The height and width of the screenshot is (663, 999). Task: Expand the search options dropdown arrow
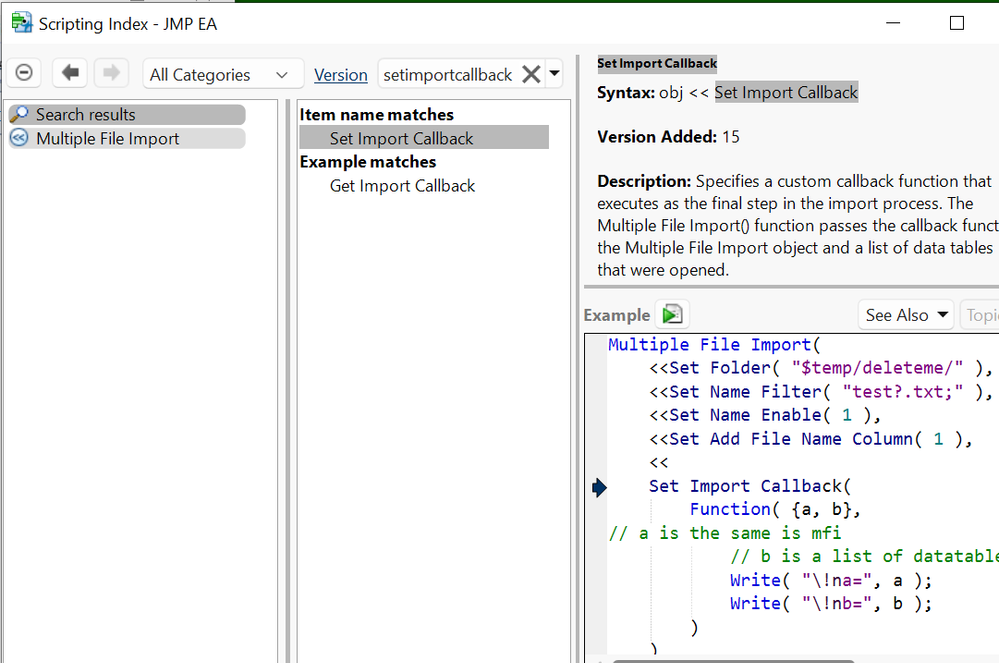click(555, 74)
